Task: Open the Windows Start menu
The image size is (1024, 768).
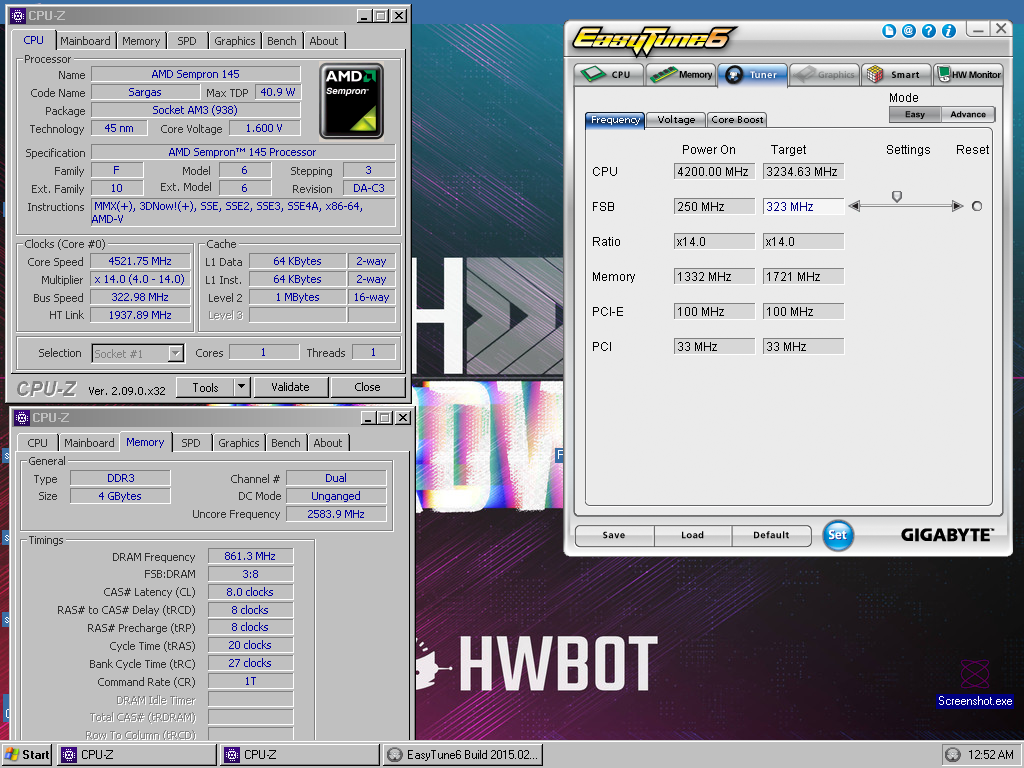Action: point(27,754)
